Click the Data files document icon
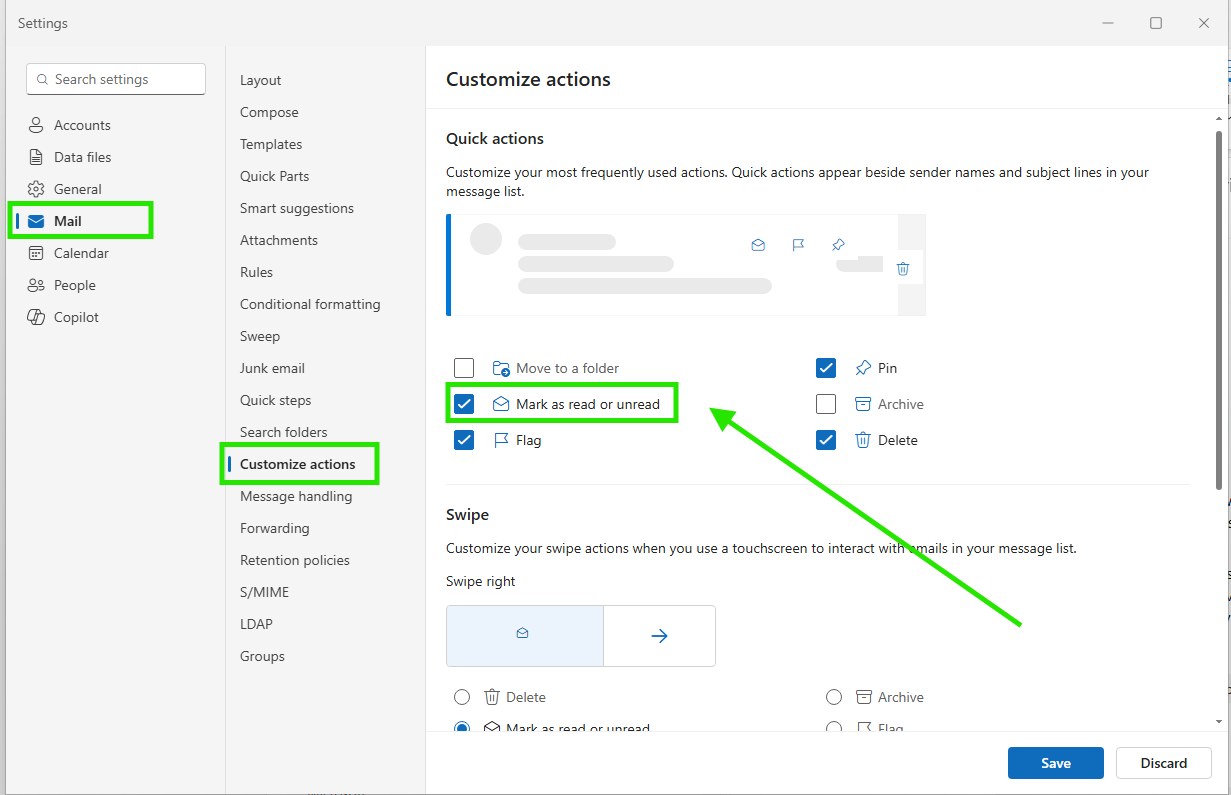The width and height of the screenshot is (1231, 795). click(x=36, y=157)
